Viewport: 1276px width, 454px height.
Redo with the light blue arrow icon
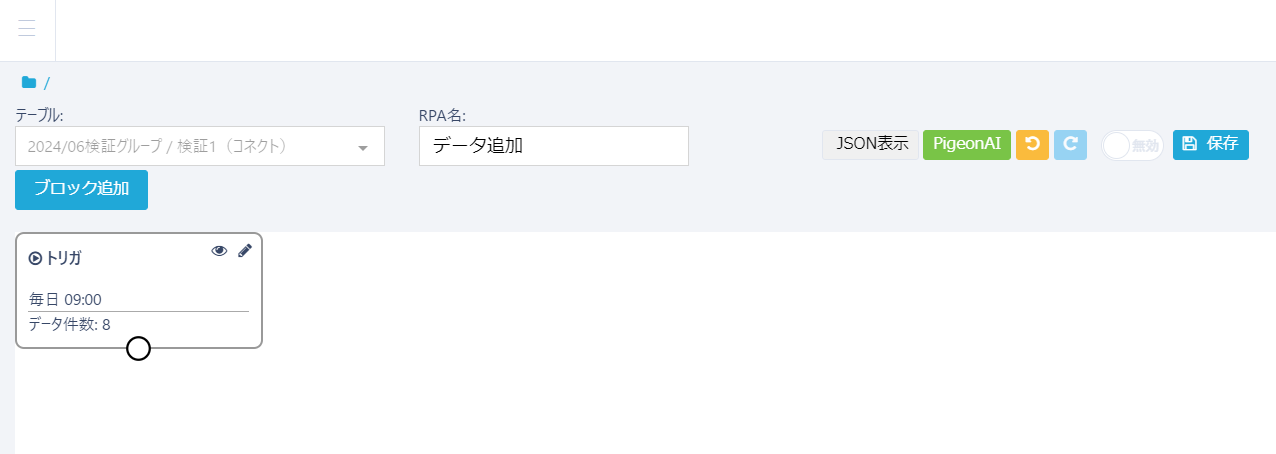coord(1070,144)
